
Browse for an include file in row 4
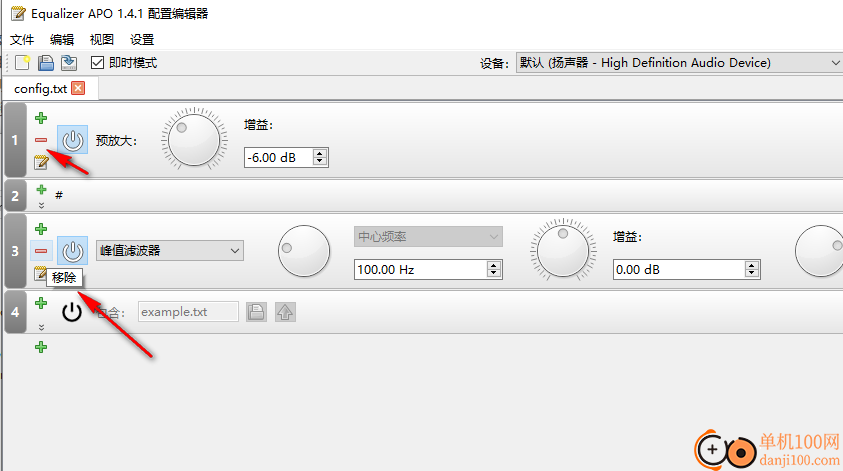(256, 312)
